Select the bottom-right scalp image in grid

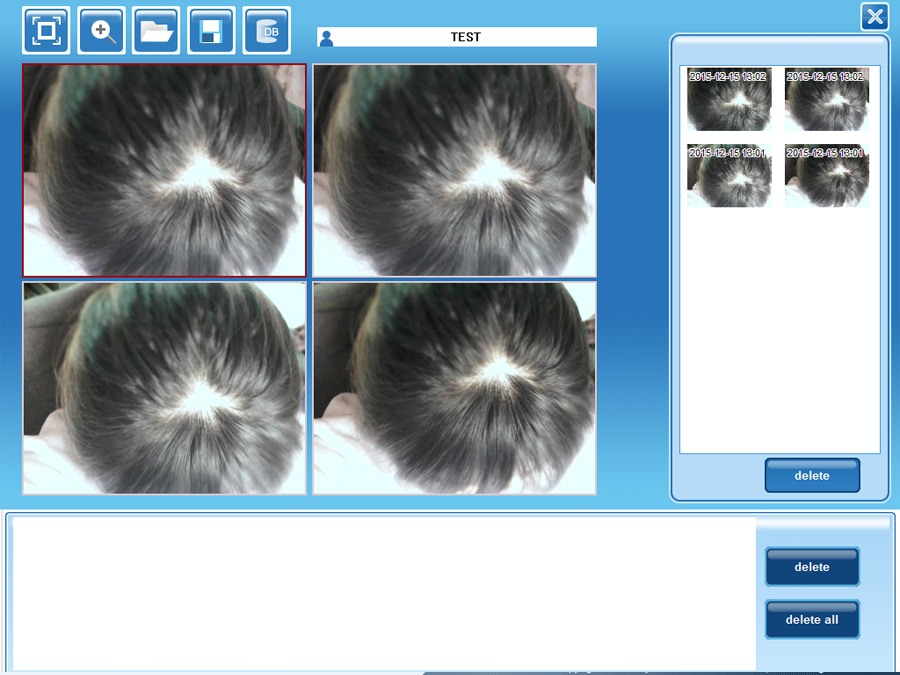[455, 388]
